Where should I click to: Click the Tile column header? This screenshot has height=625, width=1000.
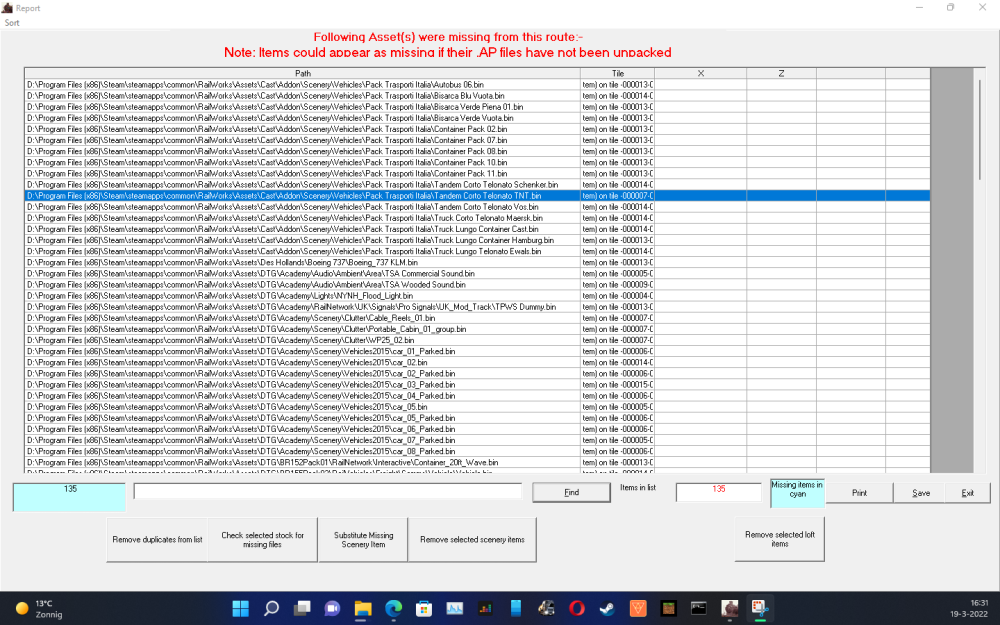point(617,74)
